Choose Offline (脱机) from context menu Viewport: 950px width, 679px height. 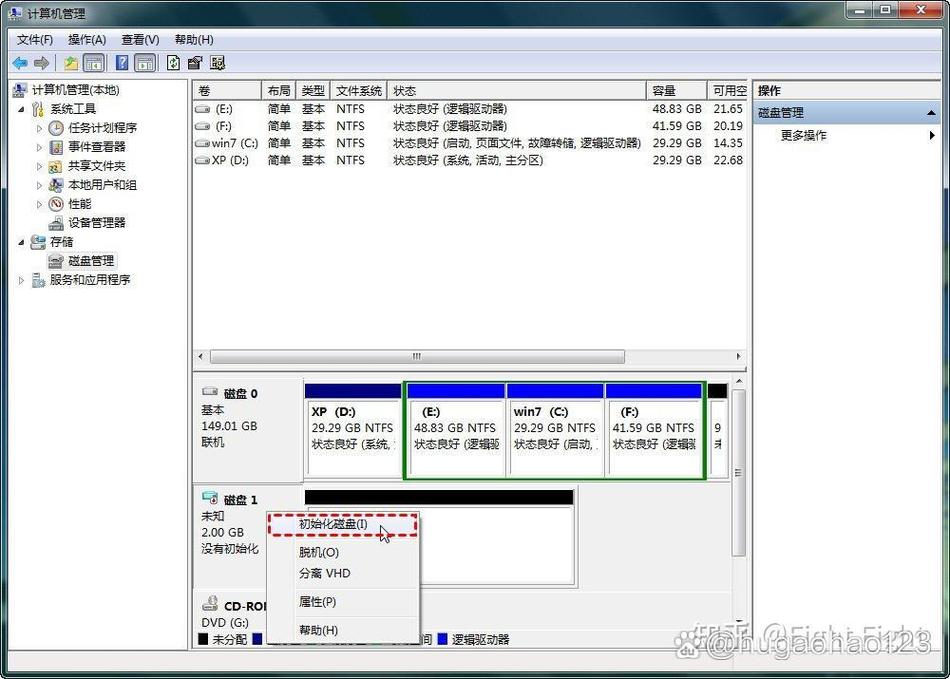pyautogui.click(x=343, y=552)
